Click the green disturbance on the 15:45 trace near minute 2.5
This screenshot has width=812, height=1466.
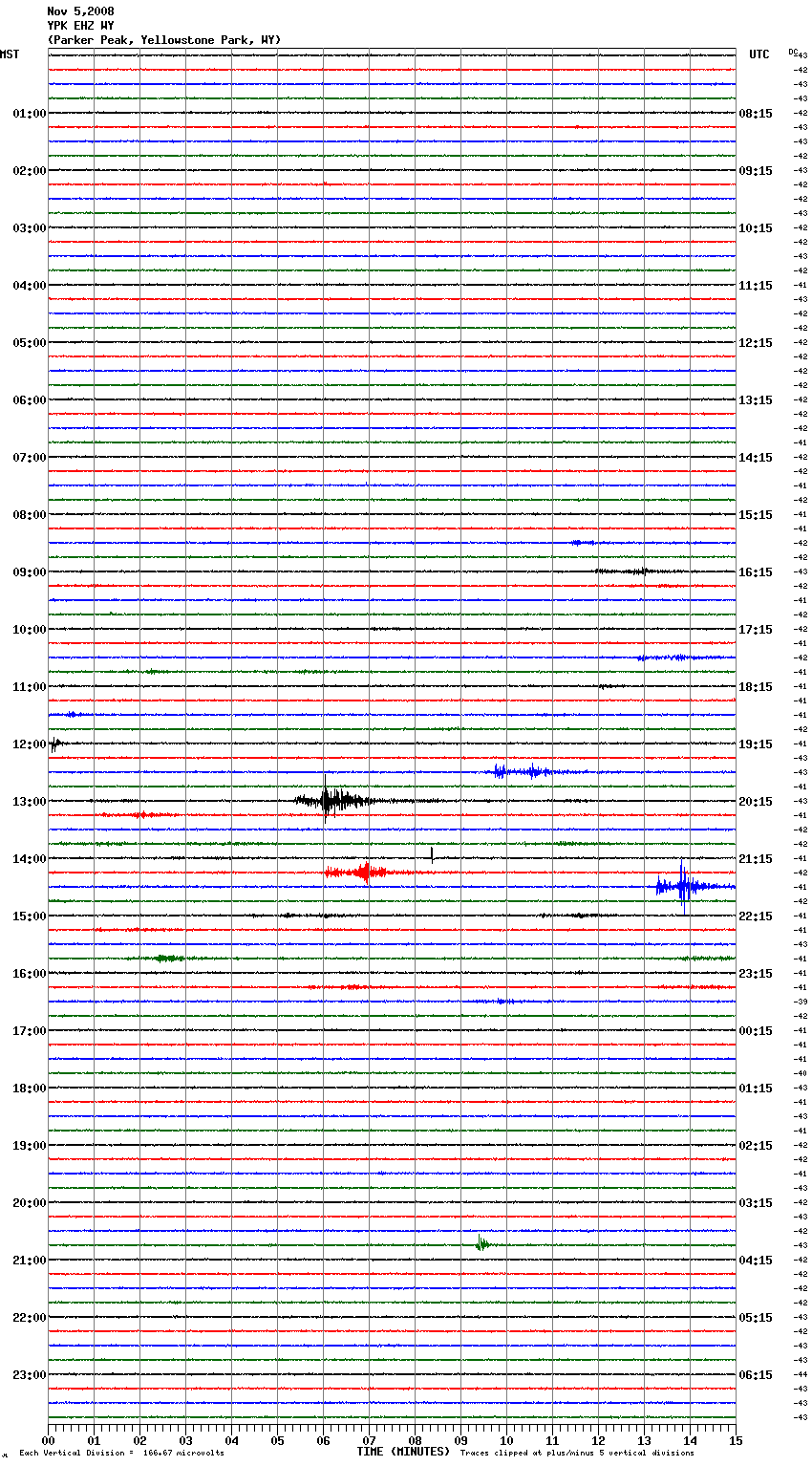(170, 958)
